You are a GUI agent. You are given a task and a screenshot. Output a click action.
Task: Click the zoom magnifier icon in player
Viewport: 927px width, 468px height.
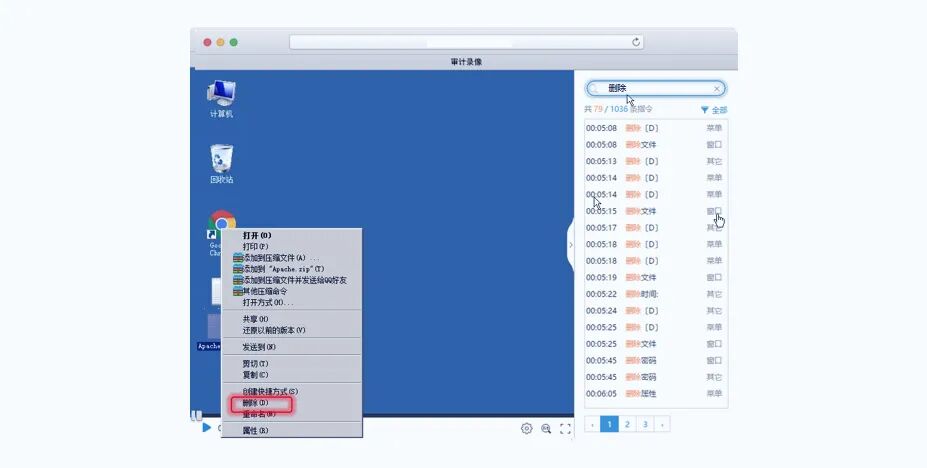[546, 428]
